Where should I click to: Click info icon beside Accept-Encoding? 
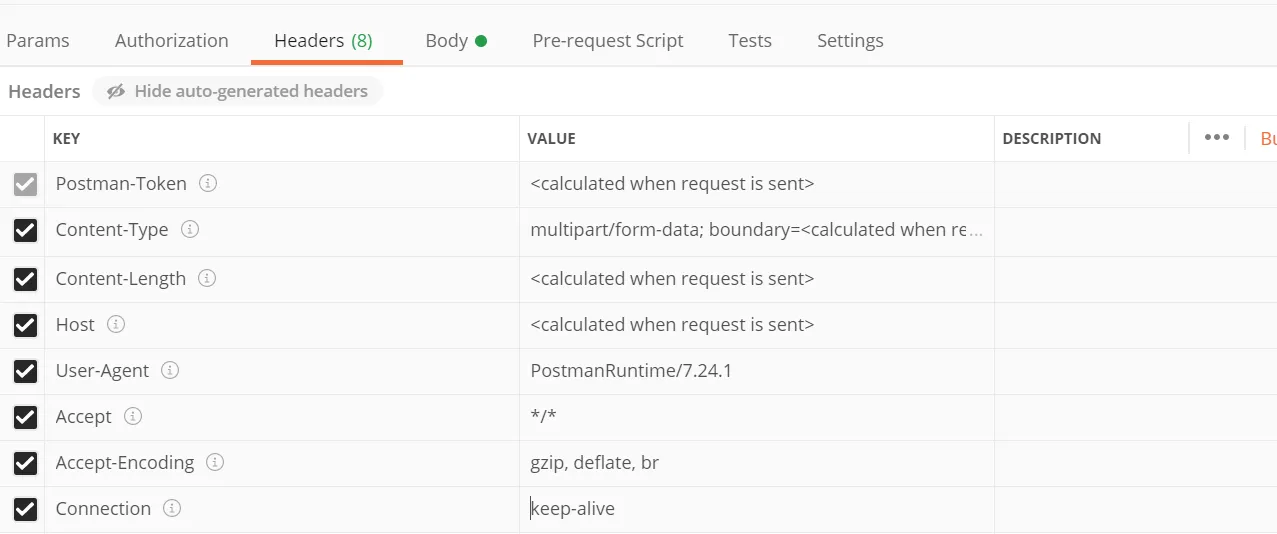coord(215,462)
